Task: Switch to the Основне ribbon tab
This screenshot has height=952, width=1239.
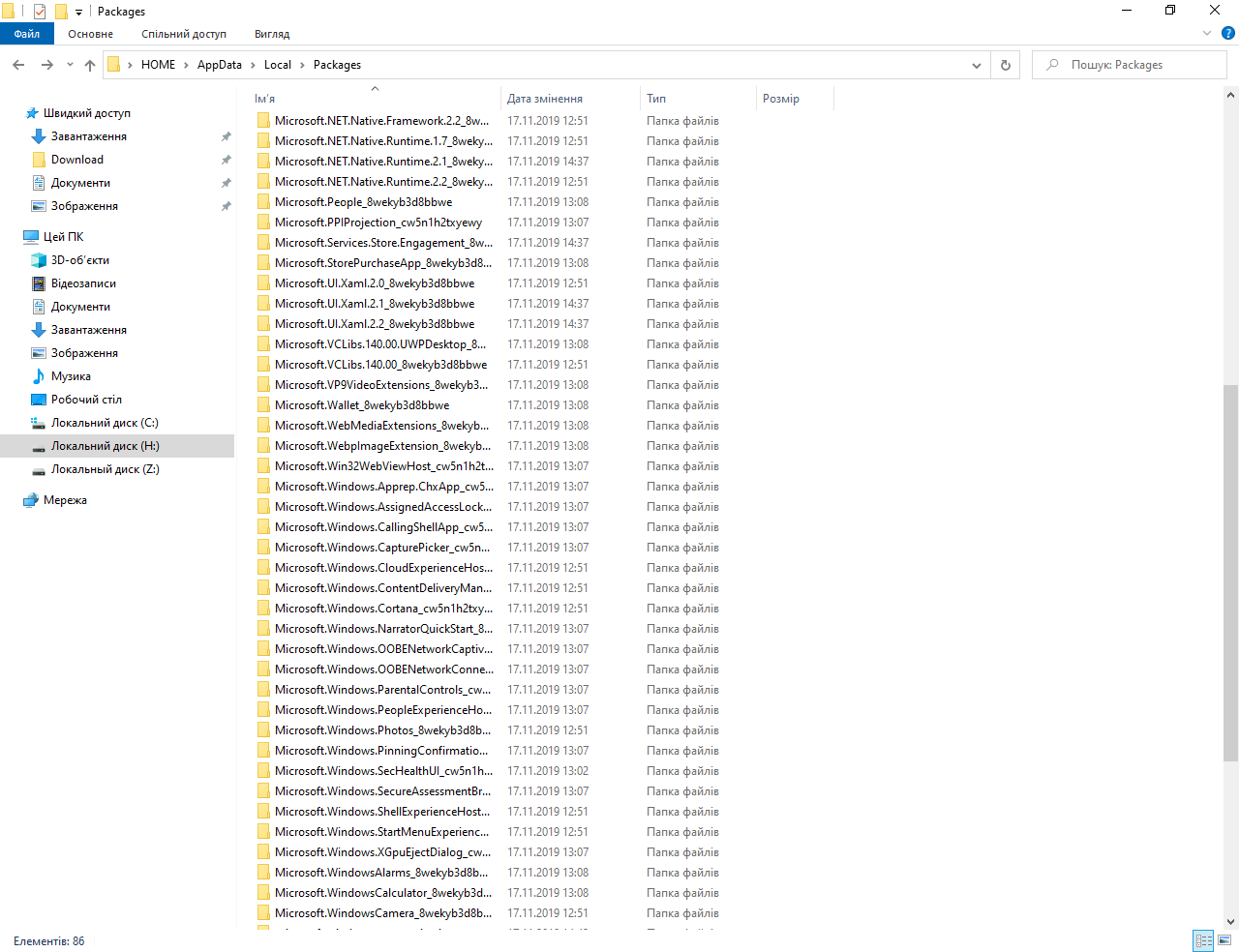Action: tap(90, 34)
